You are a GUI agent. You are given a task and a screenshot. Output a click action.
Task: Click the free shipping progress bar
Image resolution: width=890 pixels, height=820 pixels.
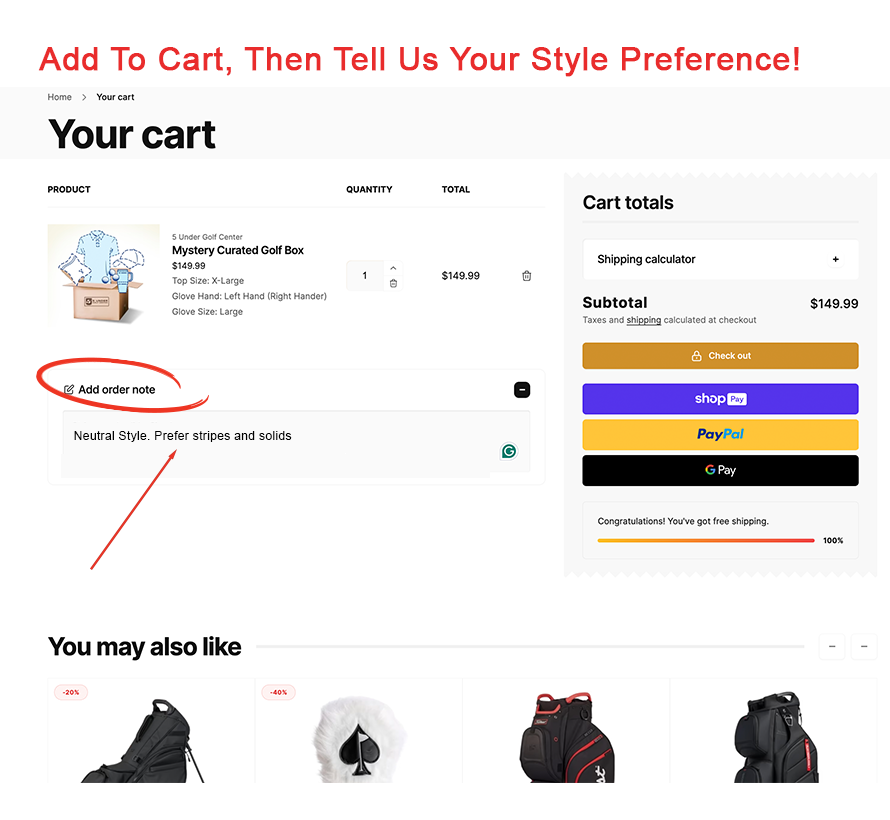706,540
